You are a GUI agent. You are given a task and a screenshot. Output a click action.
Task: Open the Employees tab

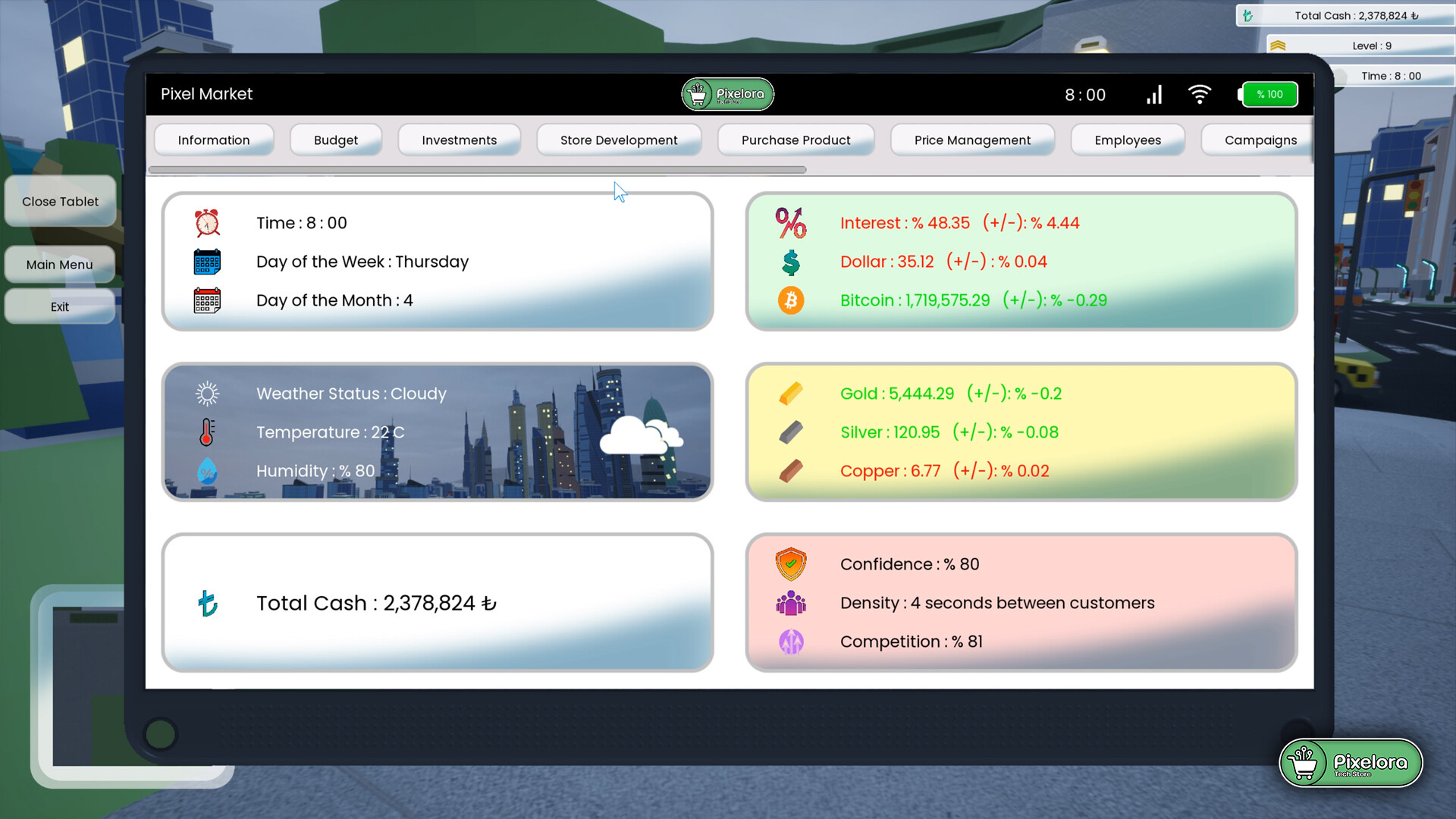[x=1128, y=140]
